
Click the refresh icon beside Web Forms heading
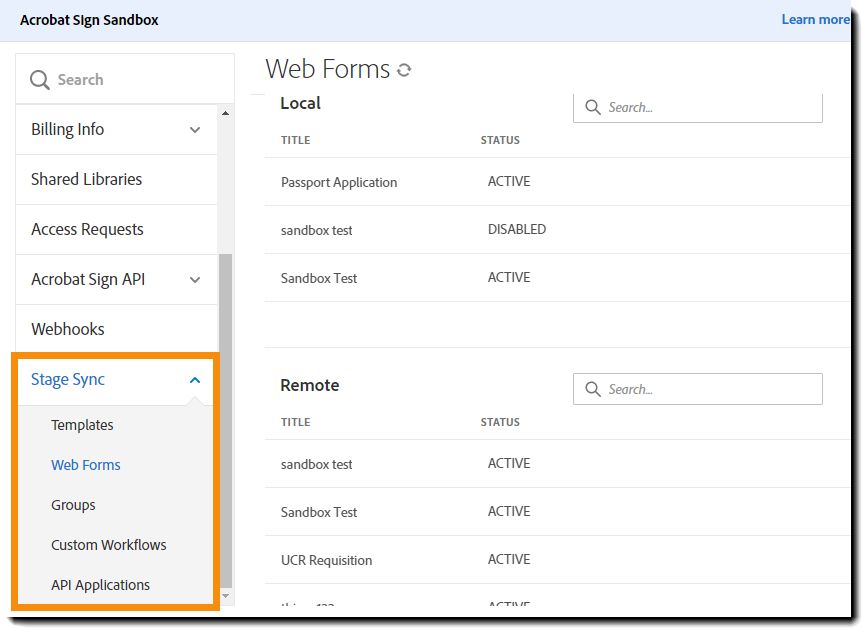pos(404,70)
